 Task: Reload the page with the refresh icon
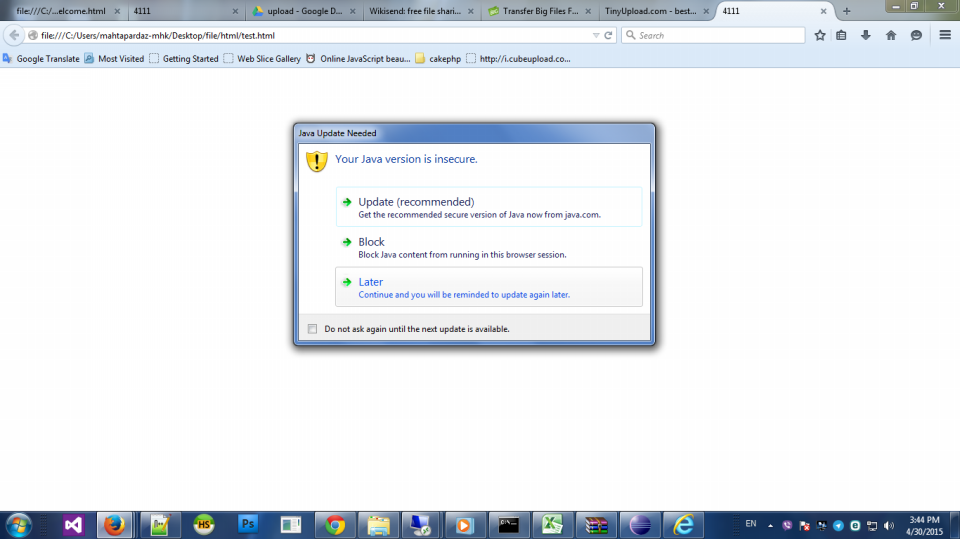[x=608, y=35]
